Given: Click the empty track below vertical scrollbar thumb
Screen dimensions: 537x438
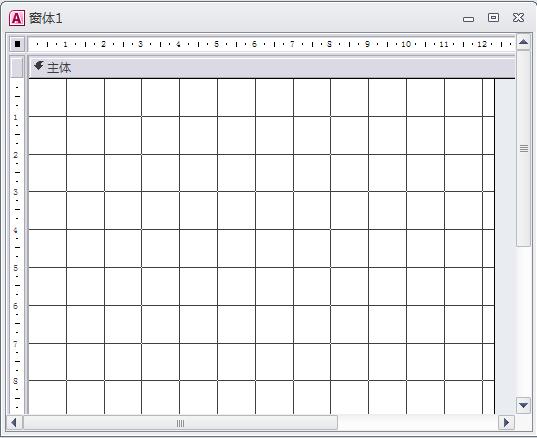Looking at the screenshot, I should point(523,321).
